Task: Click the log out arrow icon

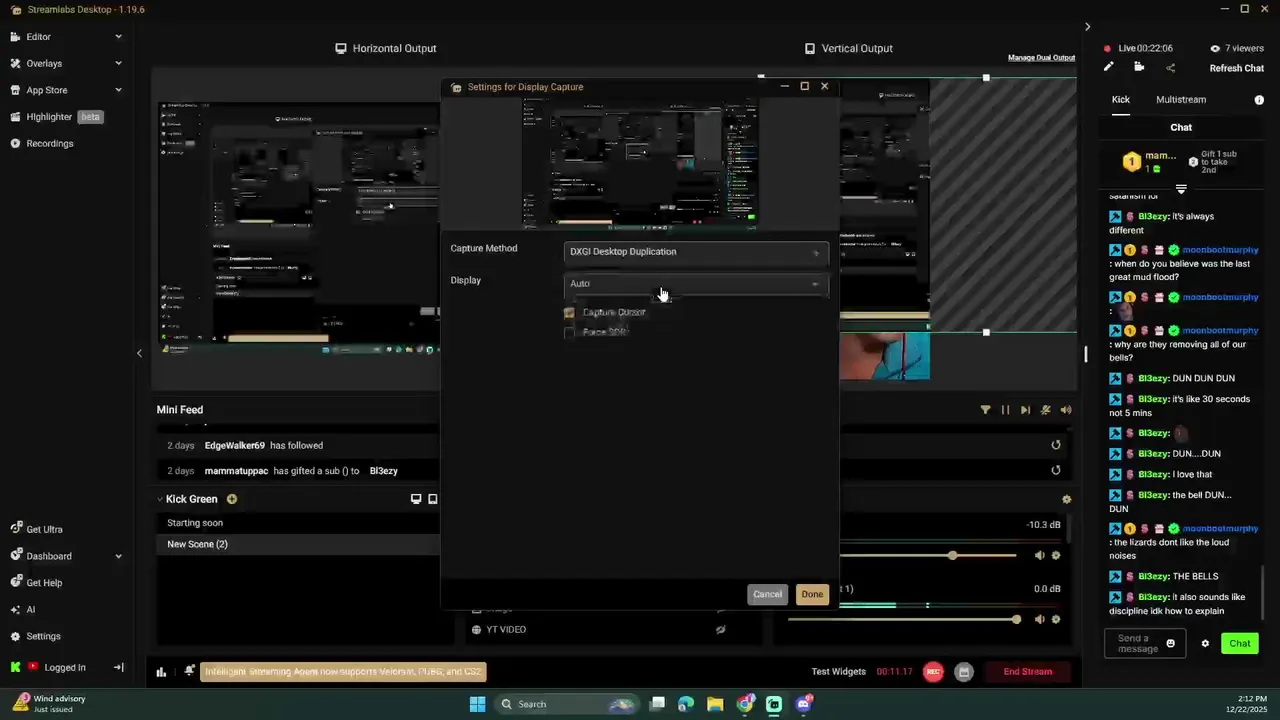Action: coord(118,667)
